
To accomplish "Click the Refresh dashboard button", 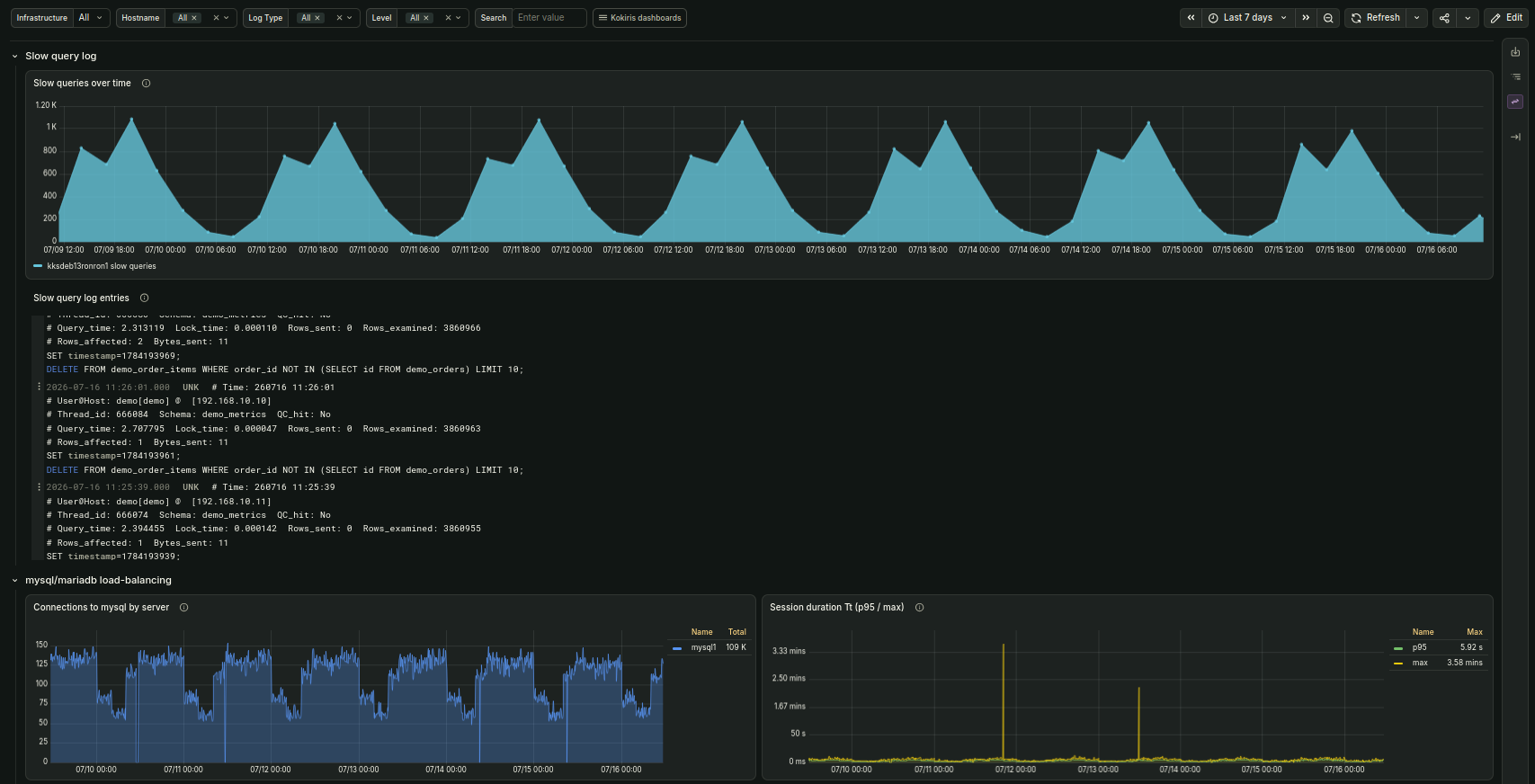I will (1375, 18).
